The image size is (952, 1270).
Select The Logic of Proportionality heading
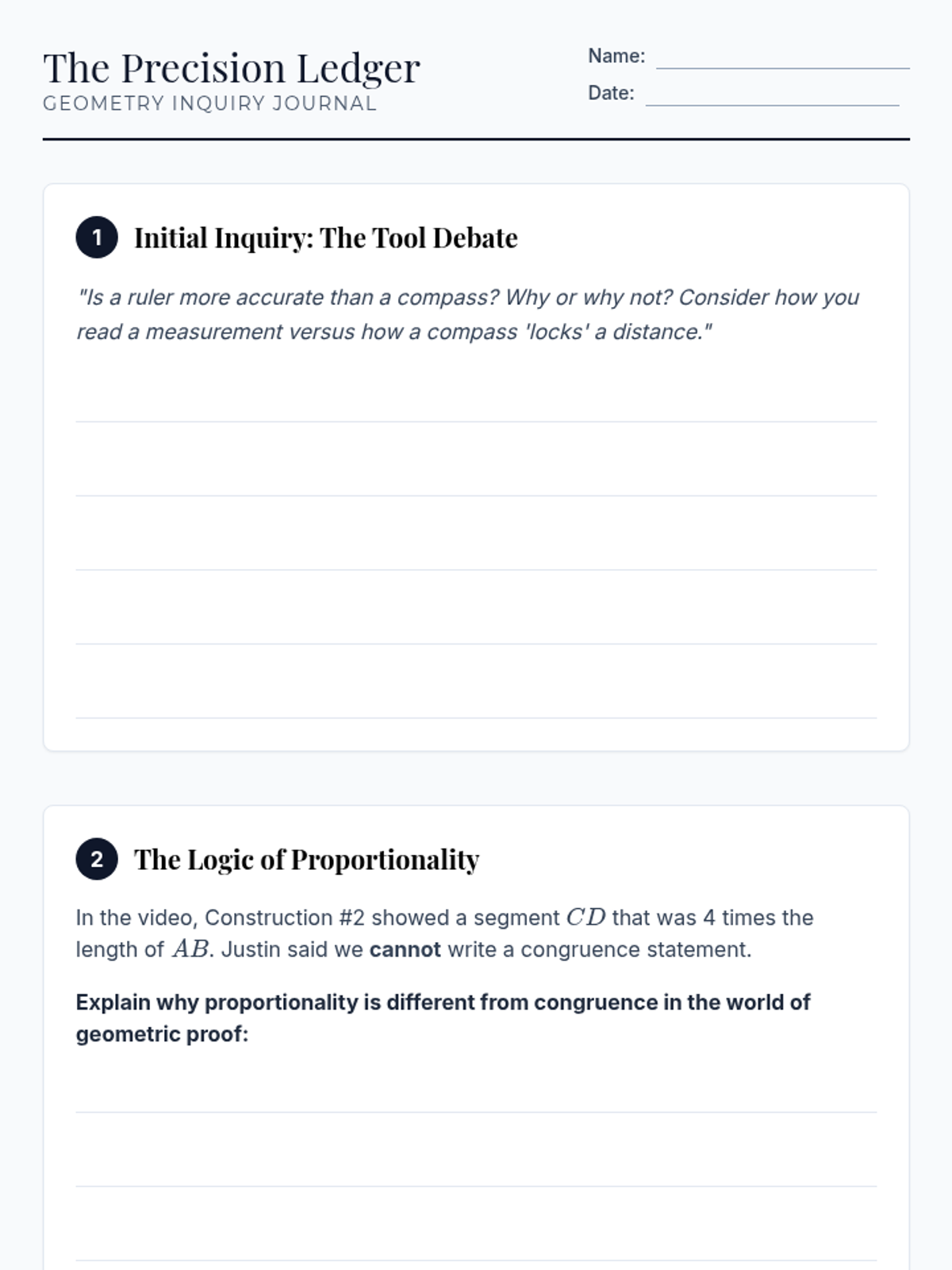[x=306, y=859]
